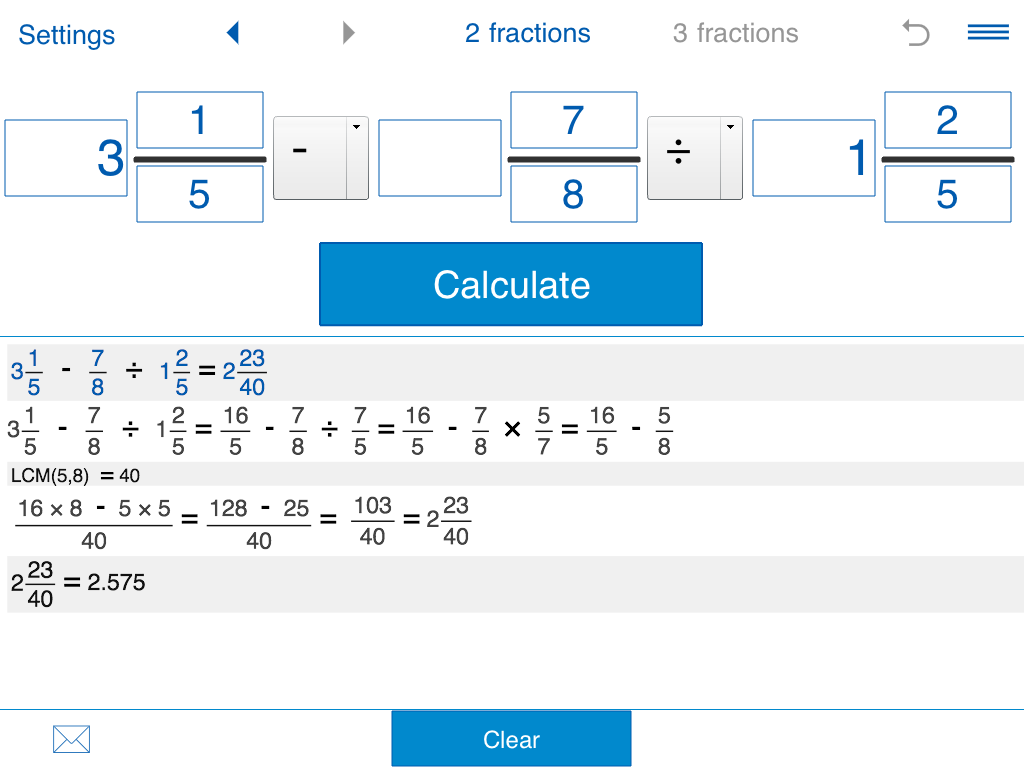
Task: Edit third fraction numerator 2
Action: pos(947,121)
